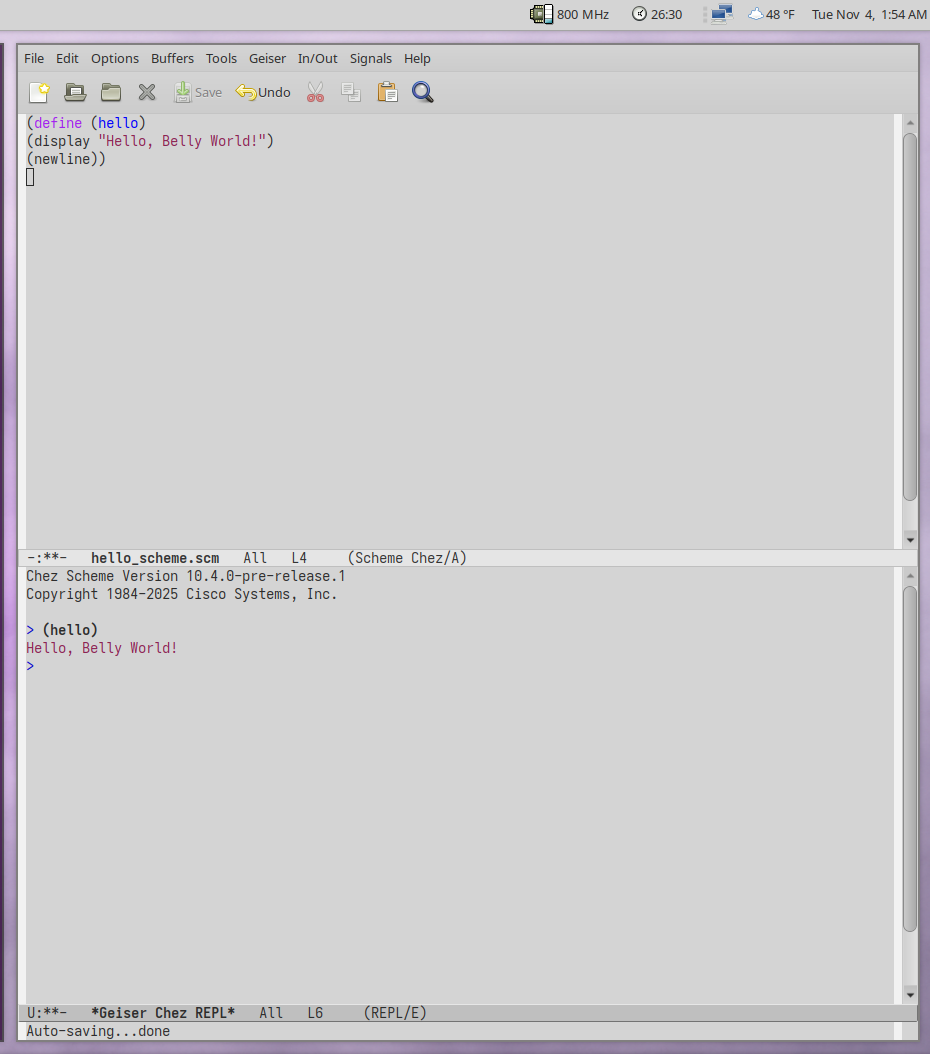Click the (Scheme Chez/A) mode indicator
Viewport: 930px width, 1054px height.
407,558
